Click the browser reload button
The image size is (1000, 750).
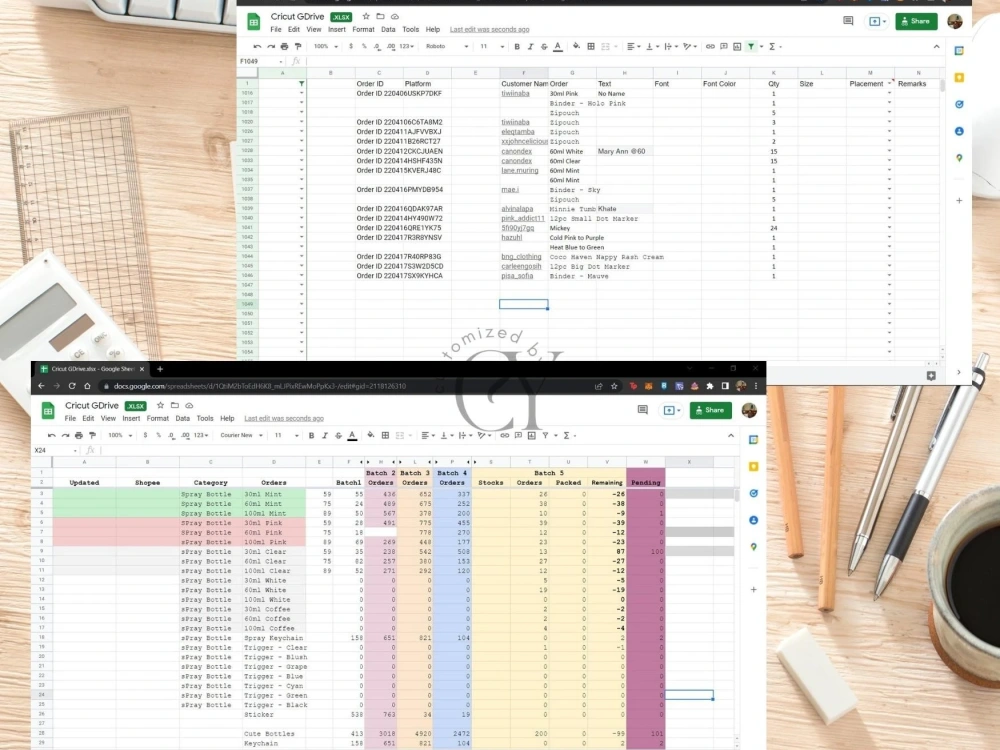coord(72,386)
